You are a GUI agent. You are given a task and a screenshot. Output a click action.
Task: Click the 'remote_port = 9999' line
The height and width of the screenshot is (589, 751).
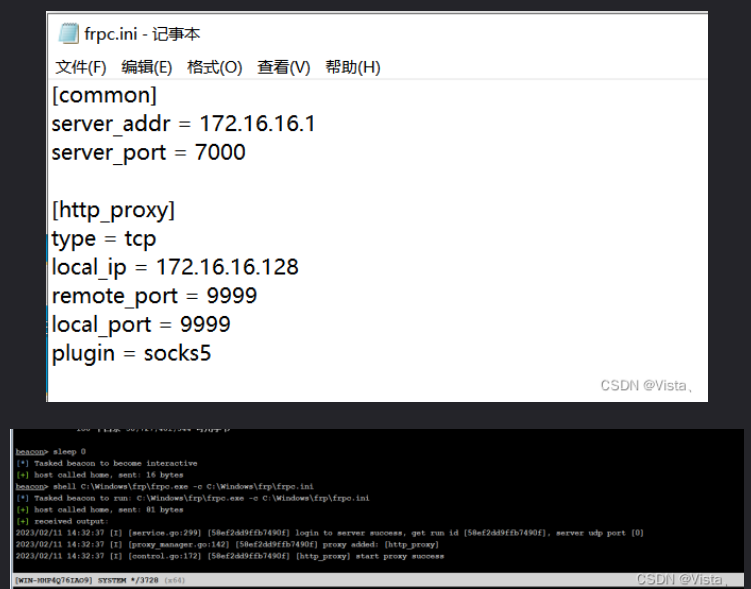point(154,296)
